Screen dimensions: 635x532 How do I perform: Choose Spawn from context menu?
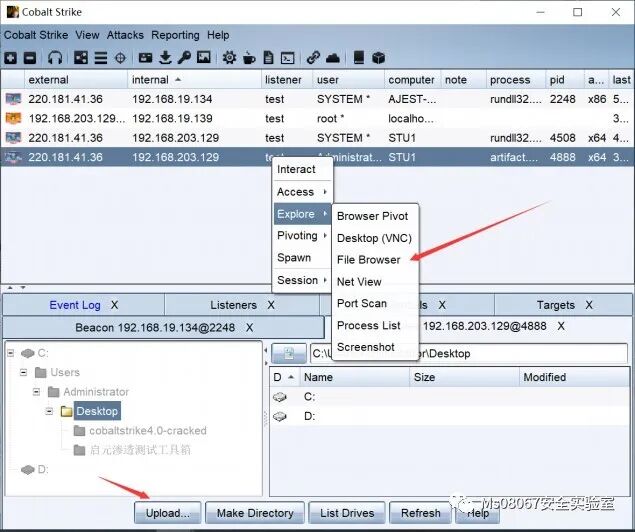point(302,258)
